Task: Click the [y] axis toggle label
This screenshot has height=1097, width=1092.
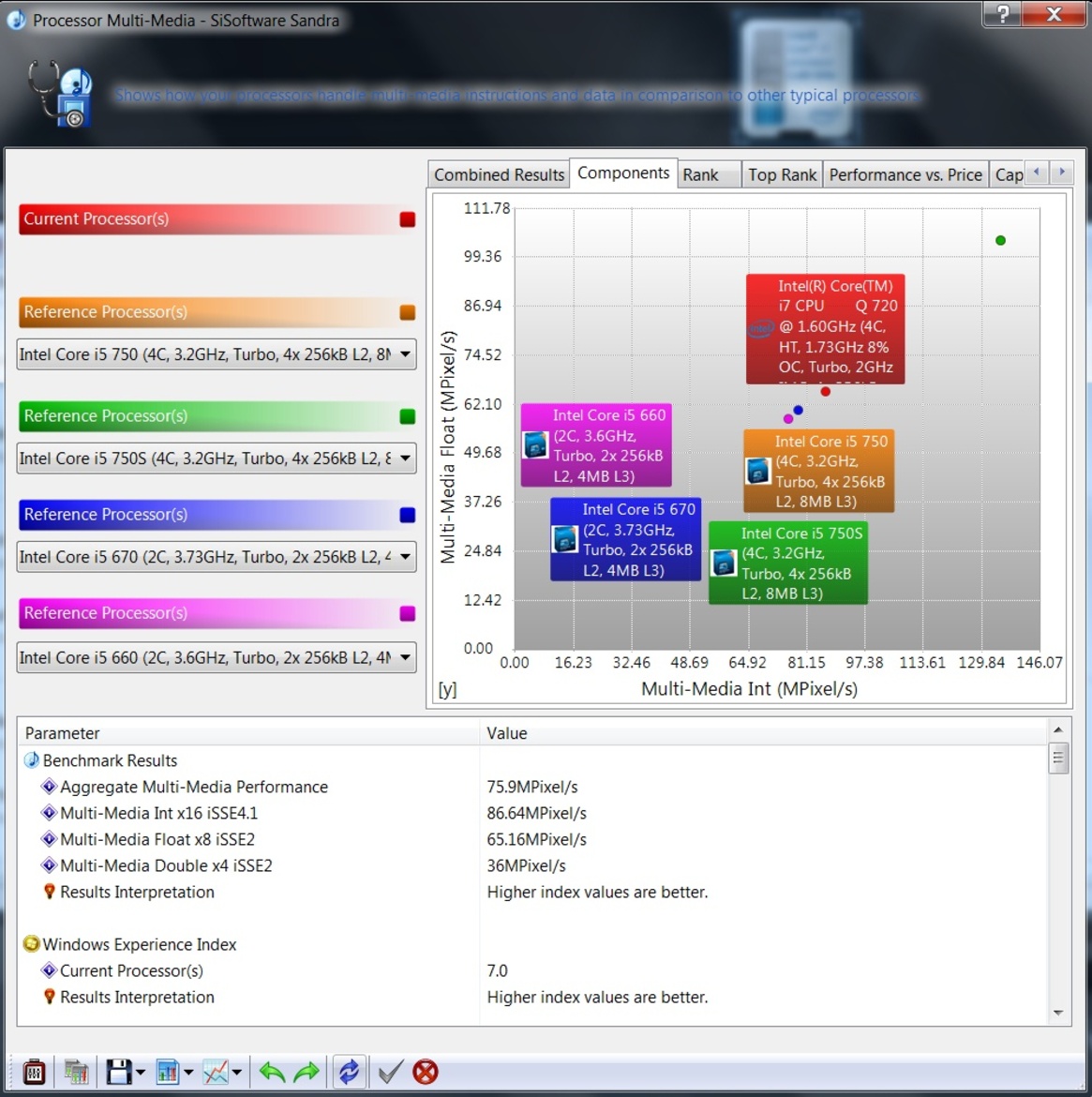Action: click(x=448, y=689)
